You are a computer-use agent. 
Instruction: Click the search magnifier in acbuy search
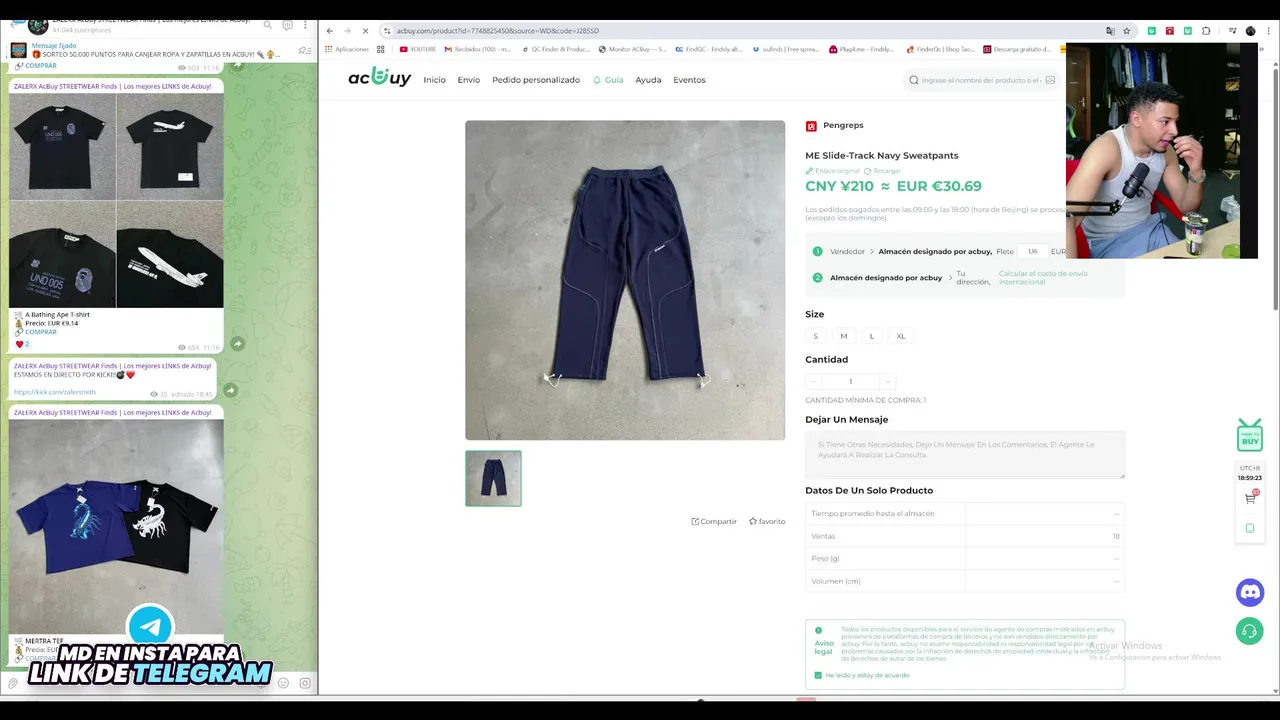point(913,80)
